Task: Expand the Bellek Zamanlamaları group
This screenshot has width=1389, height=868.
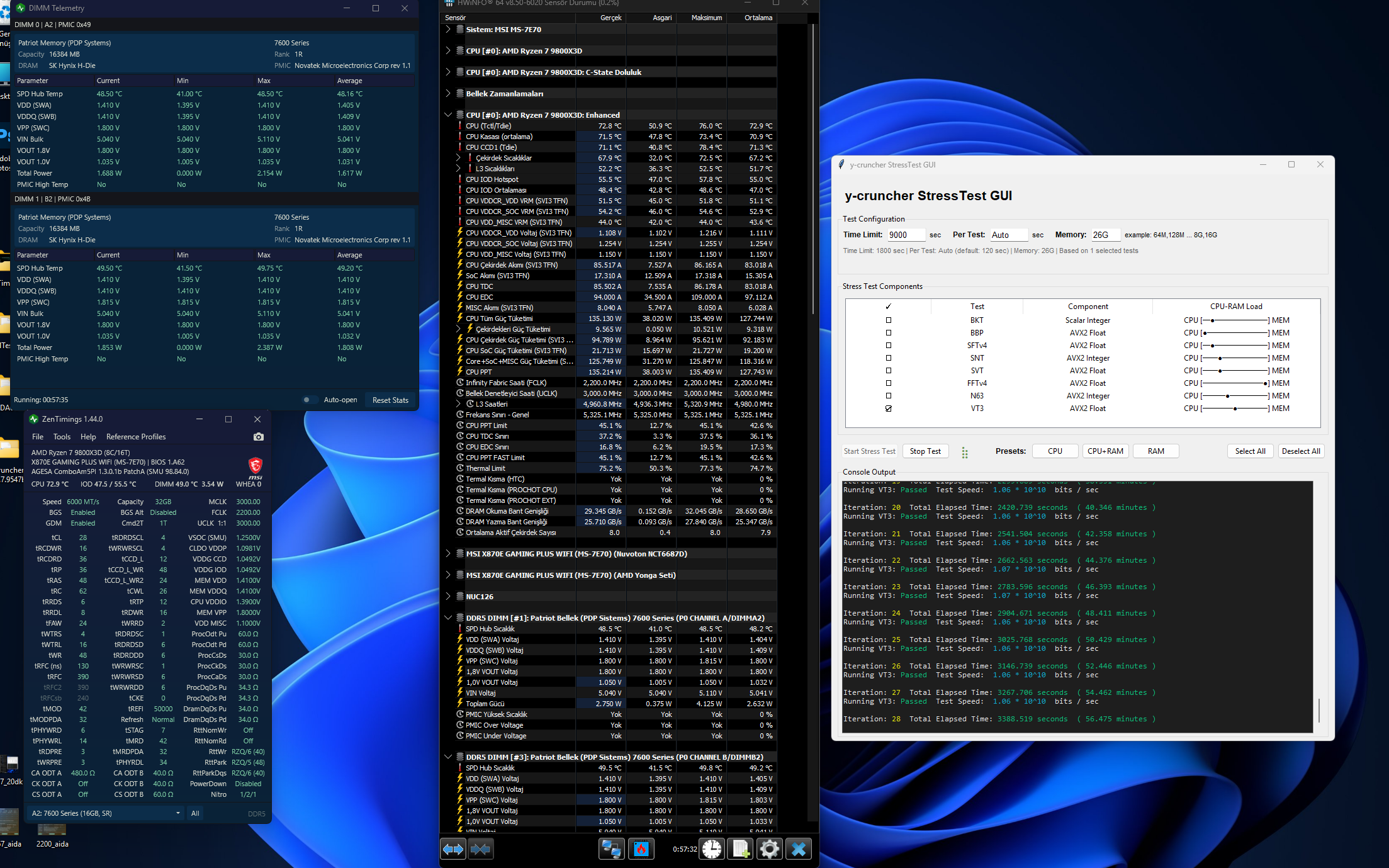Action: pos(448,94)
